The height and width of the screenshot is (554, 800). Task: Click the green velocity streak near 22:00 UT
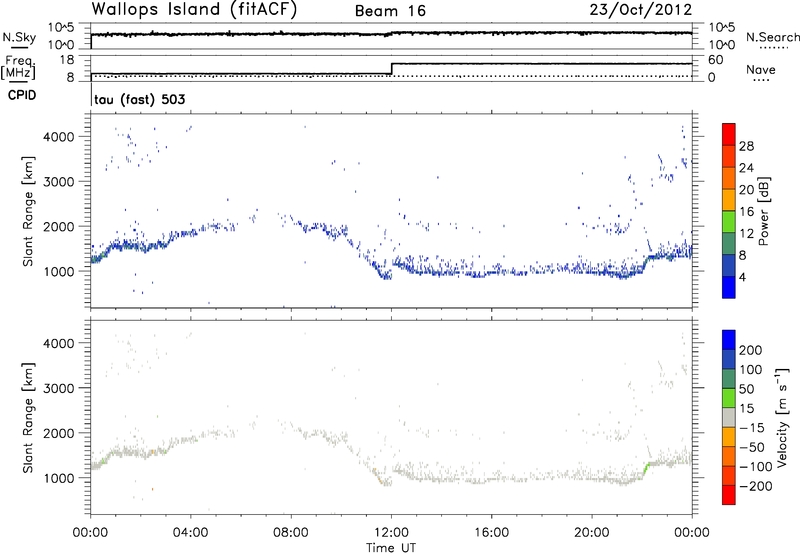point(646,467)
